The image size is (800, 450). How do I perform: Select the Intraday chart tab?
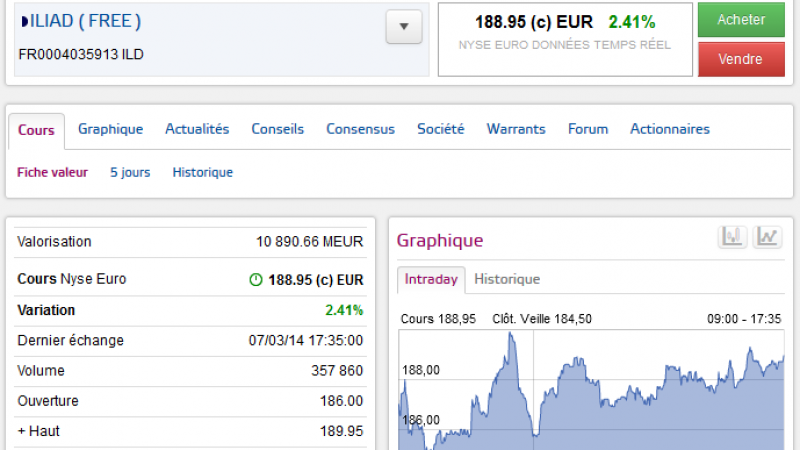pos(431,279)
